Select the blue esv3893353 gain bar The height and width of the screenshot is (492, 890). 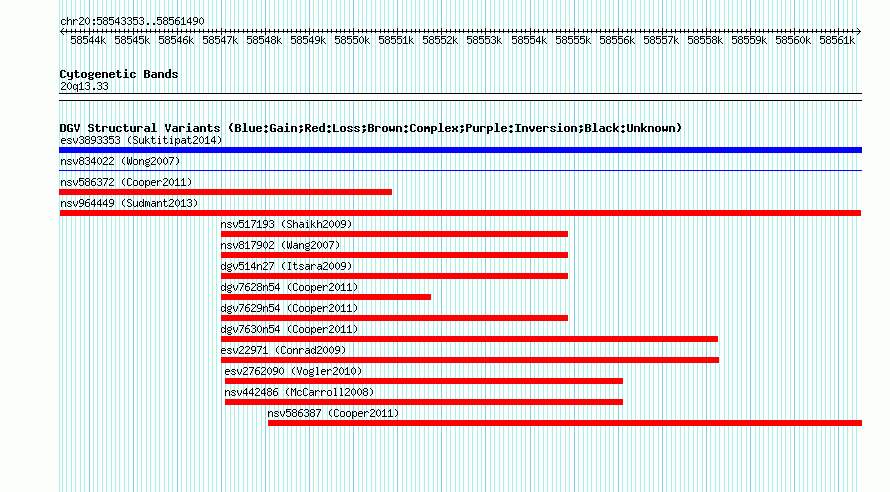pos(460,150)
